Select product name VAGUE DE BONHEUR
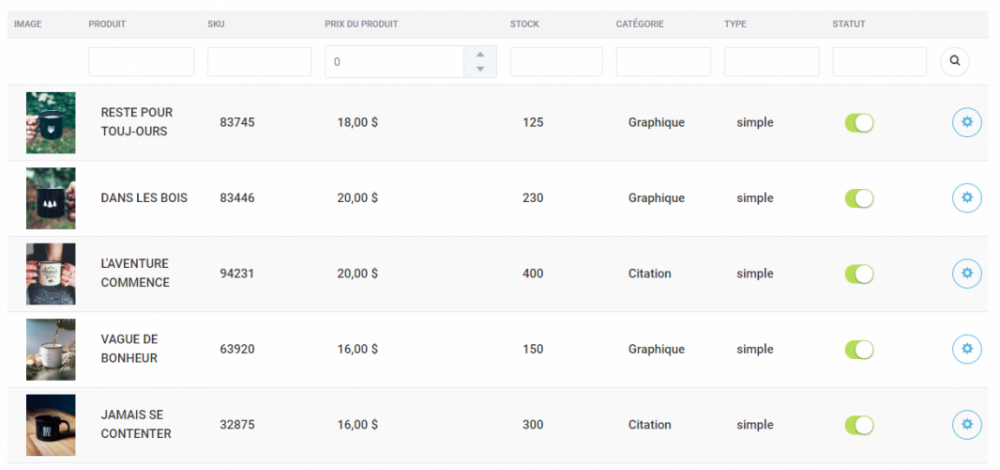The width and height of the screenshot is (1000, 470). 129,349
